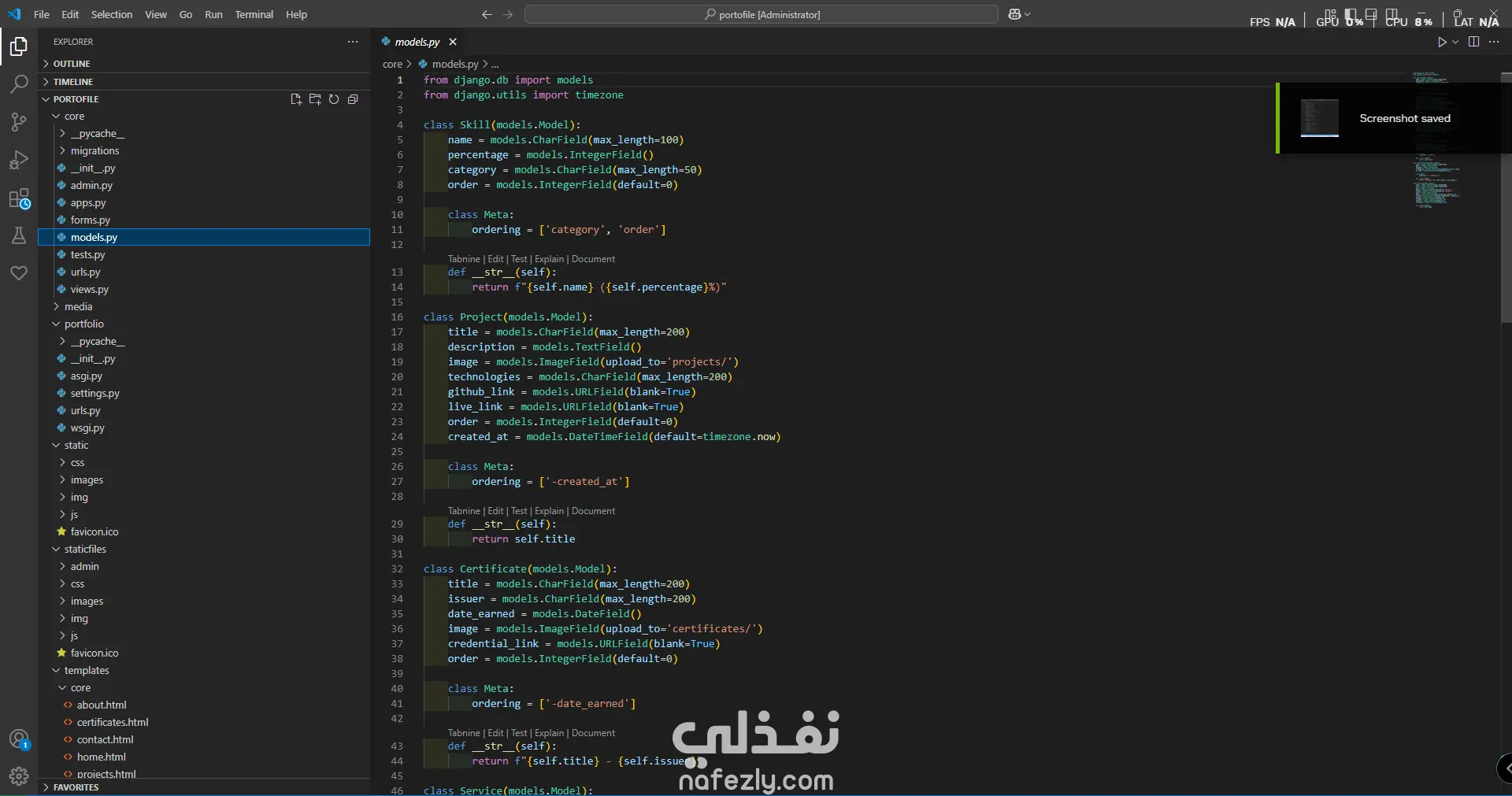Open wsgi.py in the explorer
Viewport: 1512px width, 796px height.
tap(87, 428)
